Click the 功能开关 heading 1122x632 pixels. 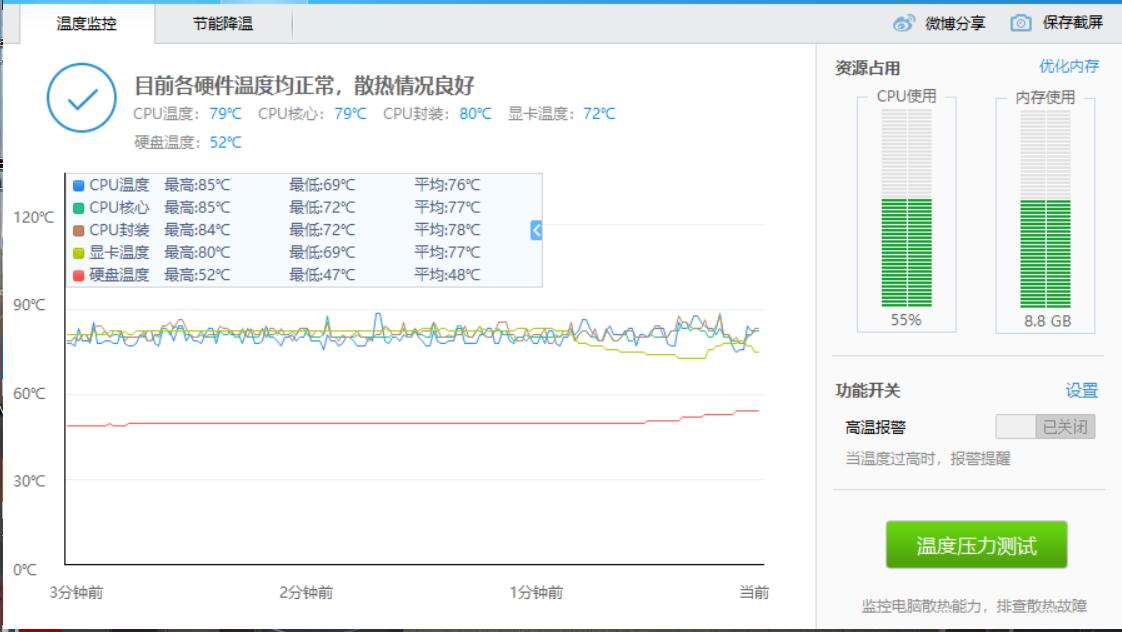(x=867, y=390)
